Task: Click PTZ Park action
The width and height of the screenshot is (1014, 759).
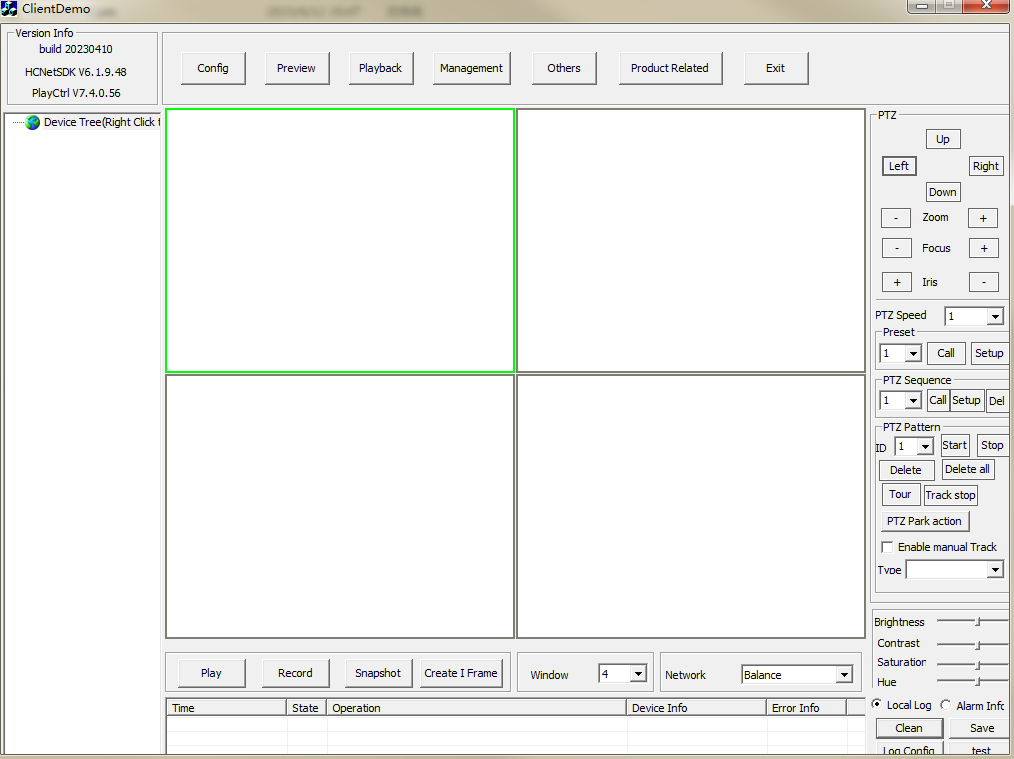Action: tap(924, 520)
